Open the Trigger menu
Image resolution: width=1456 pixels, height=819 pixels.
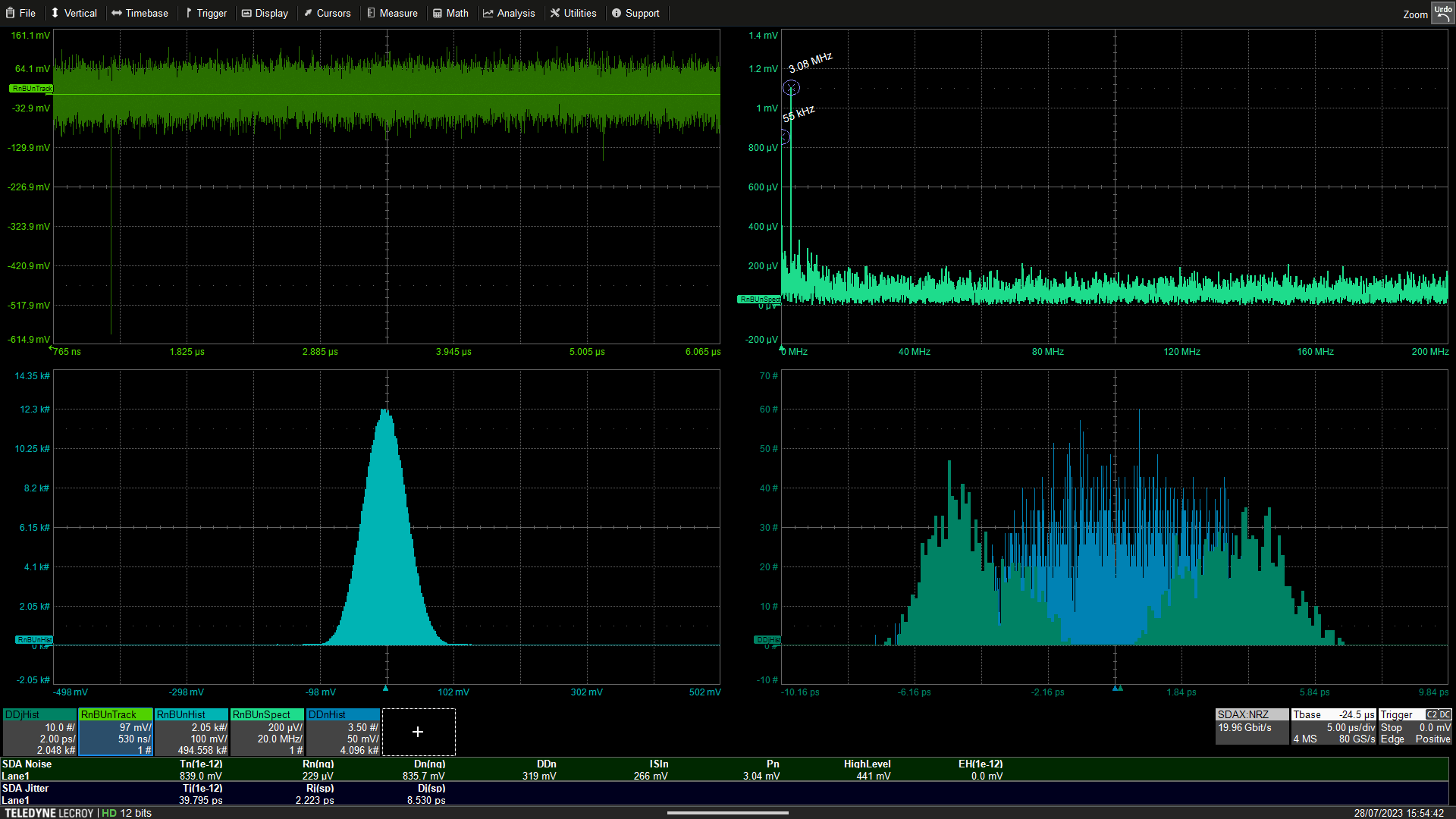click(x=206, y=13)
